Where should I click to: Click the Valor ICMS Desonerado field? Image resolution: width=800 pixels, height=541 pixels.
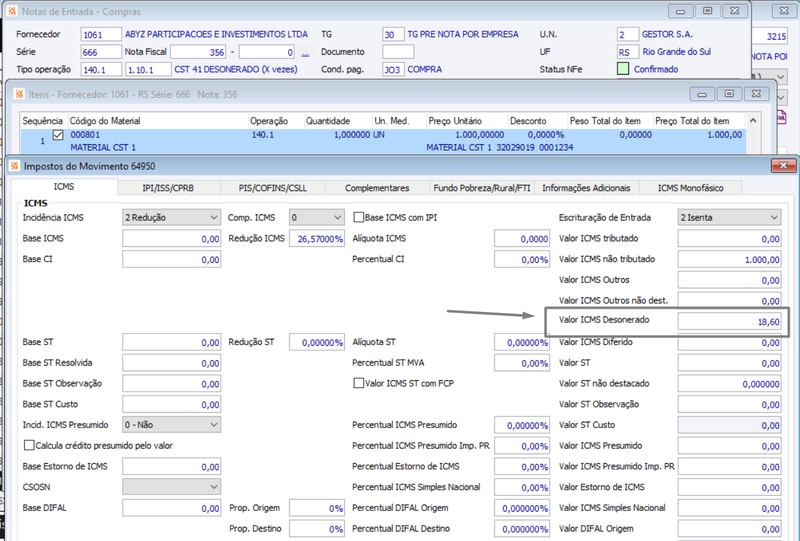point(729,322)
